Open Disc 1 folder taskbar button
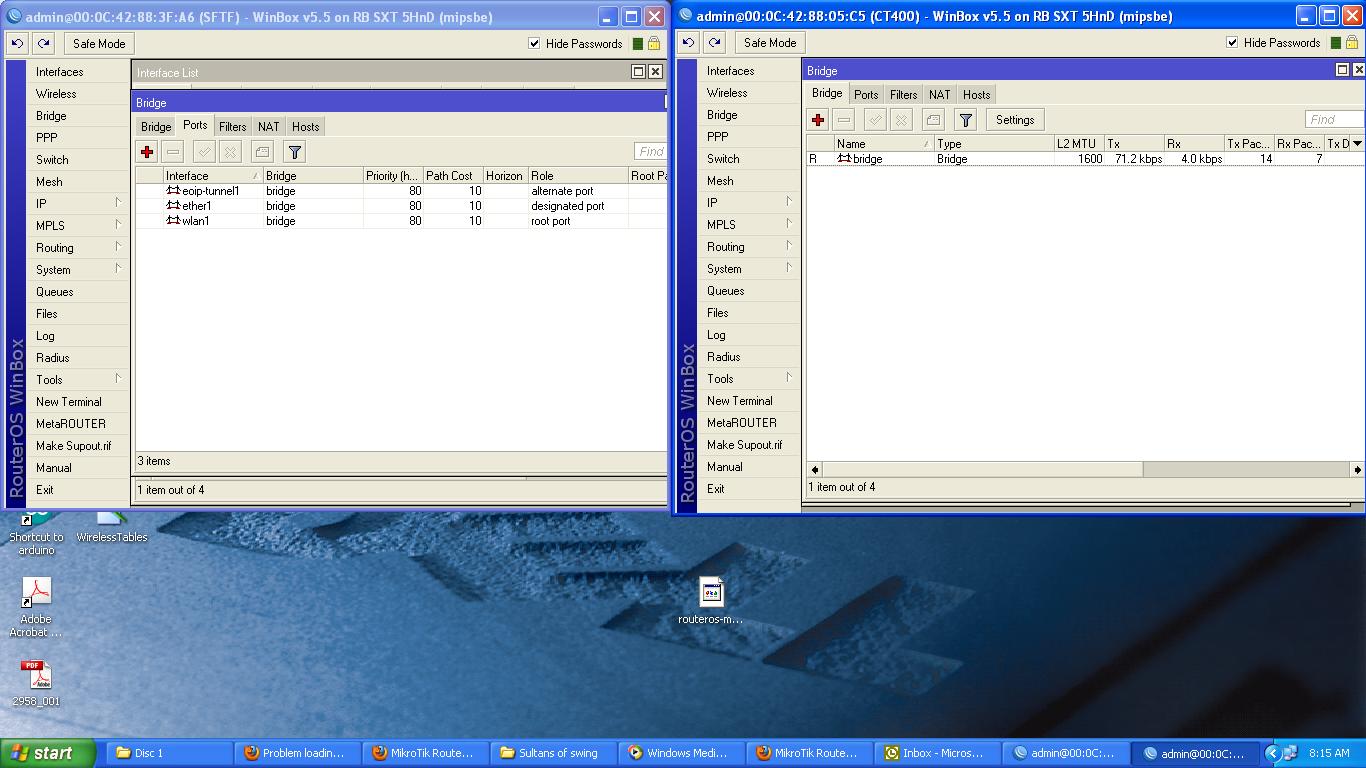 click(168, 753)
